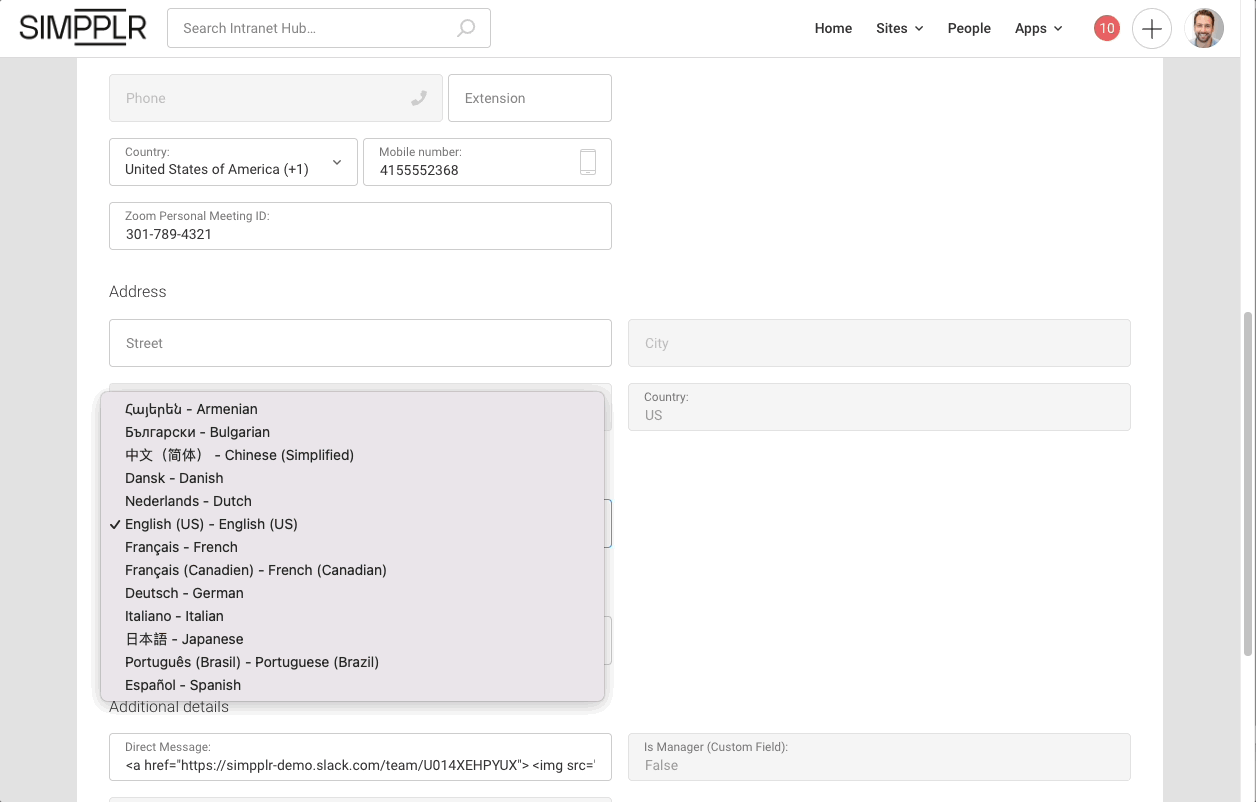Click the Extension field
The height and width of the screenshot is (802, 1256).
click(530, 98)
